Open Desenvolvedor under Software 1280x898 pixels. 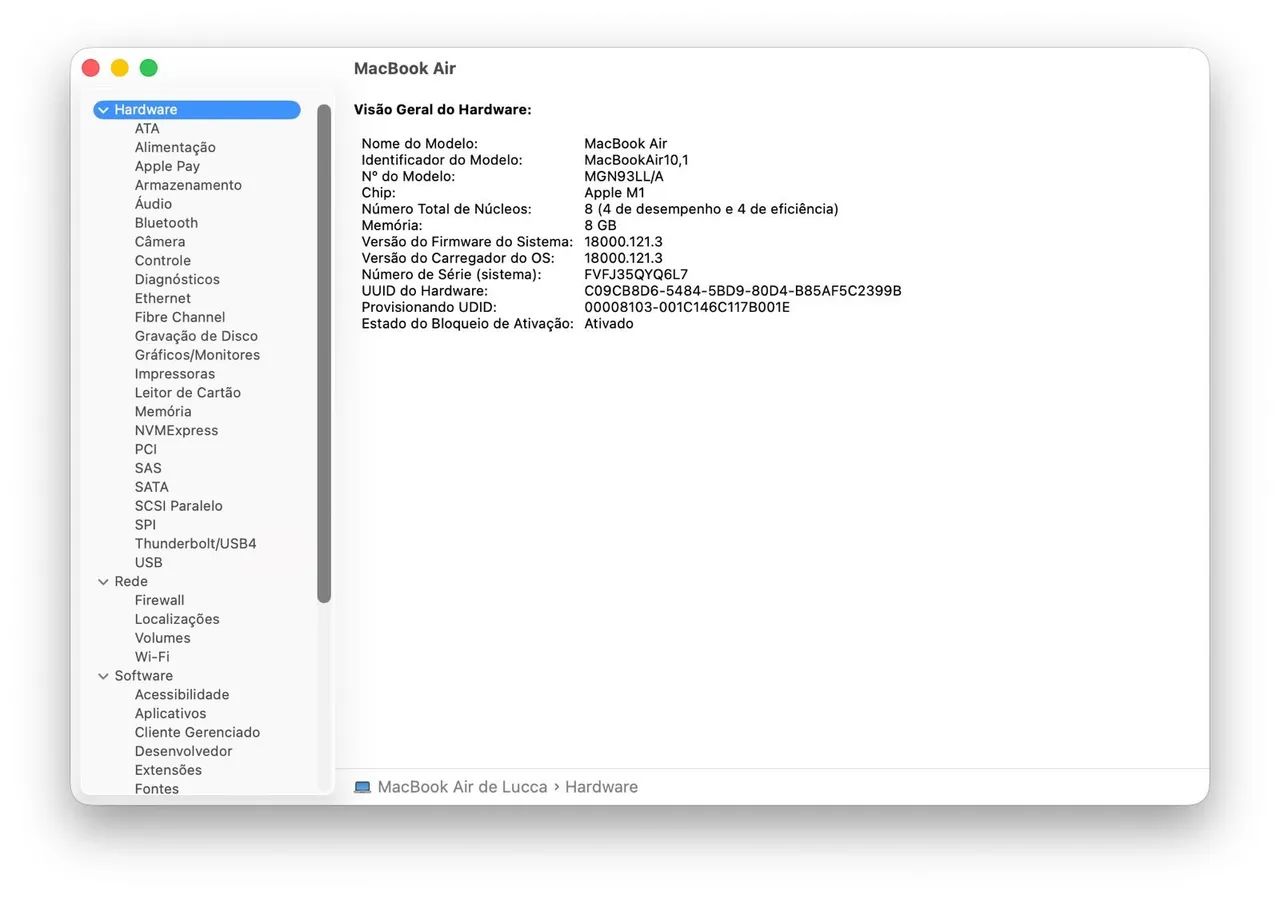(x=184, y=752)
